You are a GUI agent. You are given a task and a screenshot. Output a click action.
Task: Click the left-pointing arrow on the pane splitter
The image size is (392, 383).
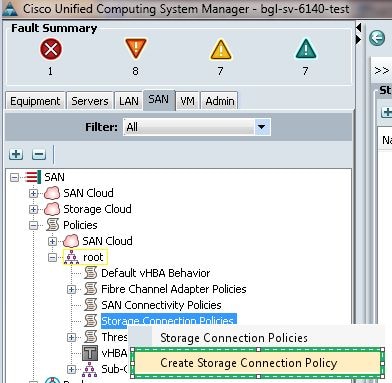[x=359, y=27]
